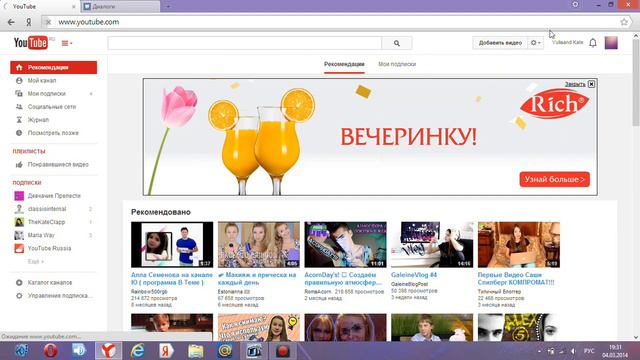
Task: Click the GaleineVlog #4 video title
Action: coord(414,275)
